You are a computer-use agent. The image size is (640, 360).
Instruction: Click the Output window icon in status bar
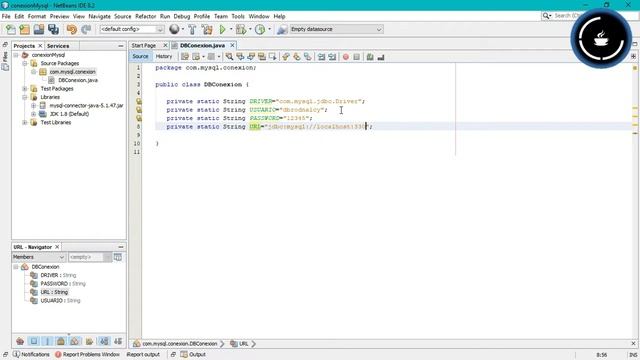coord(184,354)
